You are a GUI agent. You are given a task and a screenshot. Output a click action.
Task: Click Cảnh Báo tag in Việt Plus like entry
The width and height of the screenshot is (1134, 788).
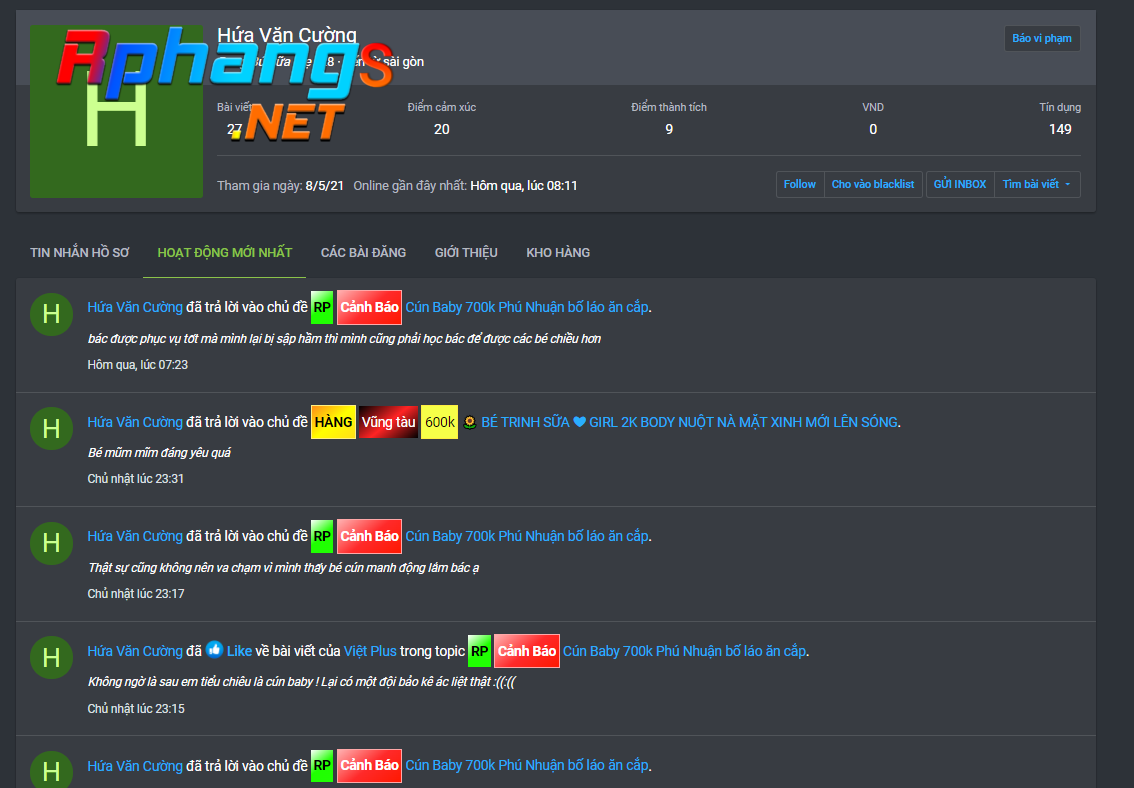526,651
